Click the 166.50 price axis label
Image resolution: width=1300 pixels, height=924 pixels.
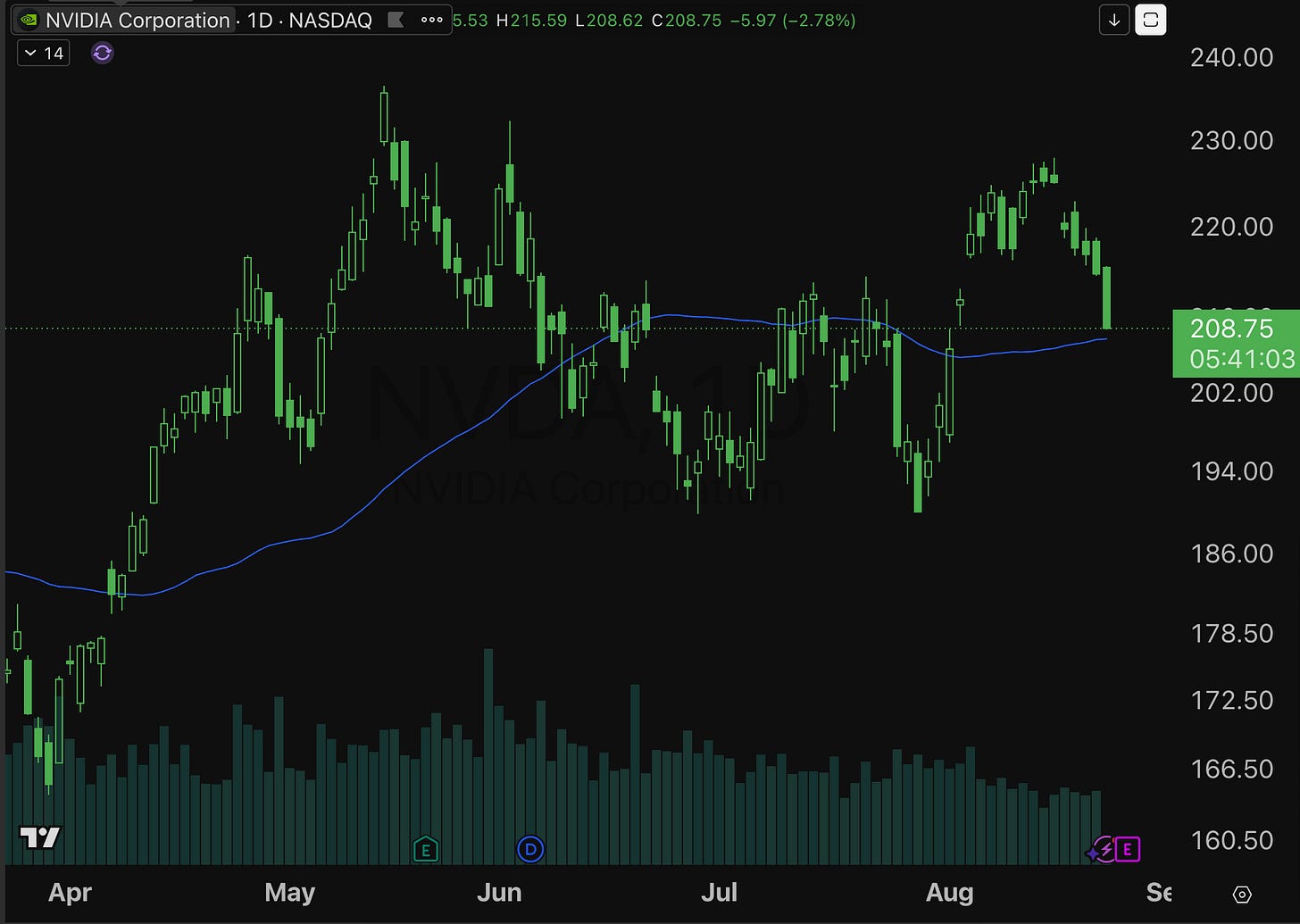1231,769
